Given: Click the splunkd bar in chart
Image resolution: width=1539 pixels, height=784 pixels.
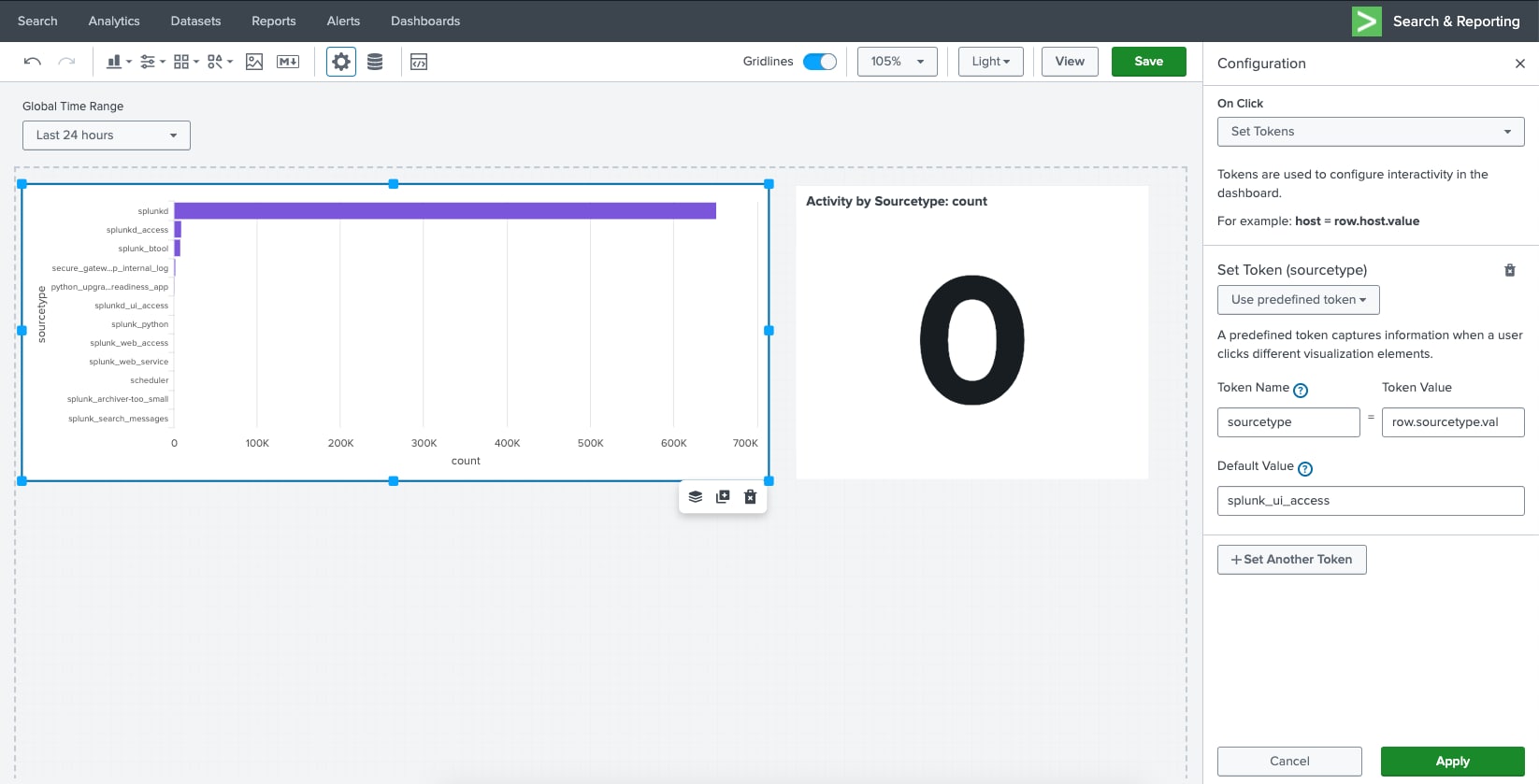Looking at the screenshot, I should click(x=445, y=211).
